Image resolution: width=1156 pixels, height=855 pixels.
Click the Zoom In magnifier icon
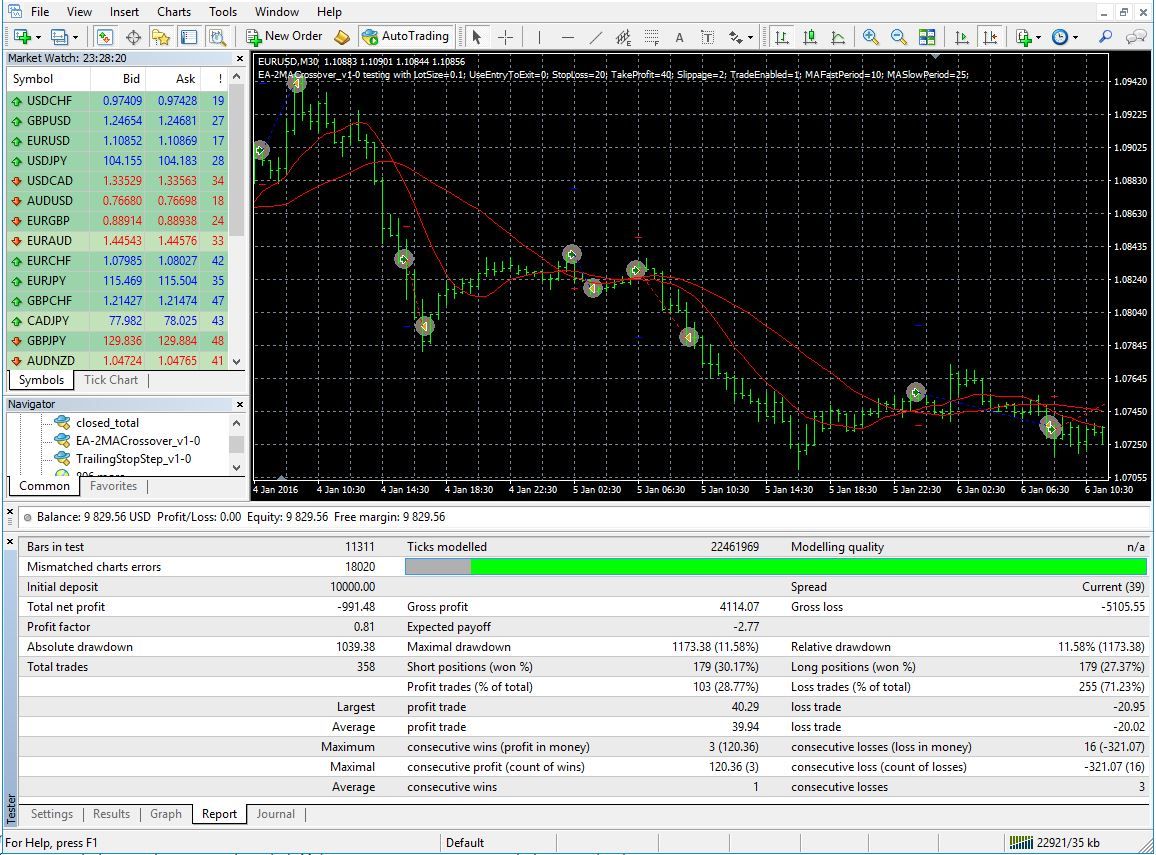[871, 36]
